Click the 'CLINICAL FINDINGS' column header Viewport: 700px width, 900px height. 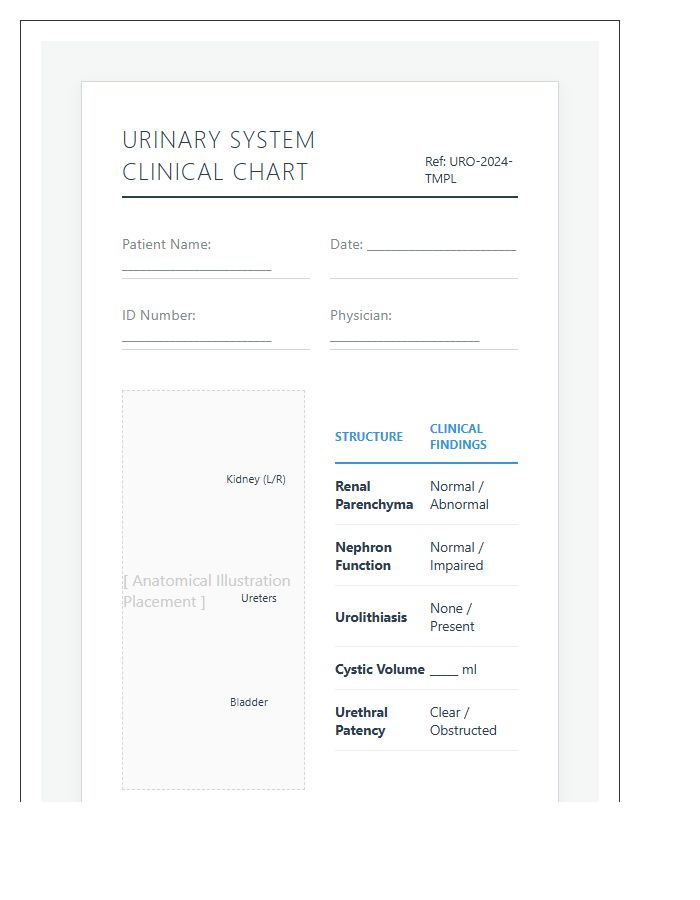[x=458, y=437]
